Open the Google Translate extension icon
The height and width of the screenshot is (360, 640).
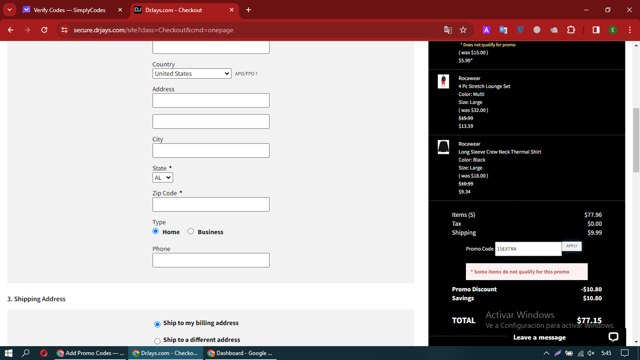click(x=503, y=30)
